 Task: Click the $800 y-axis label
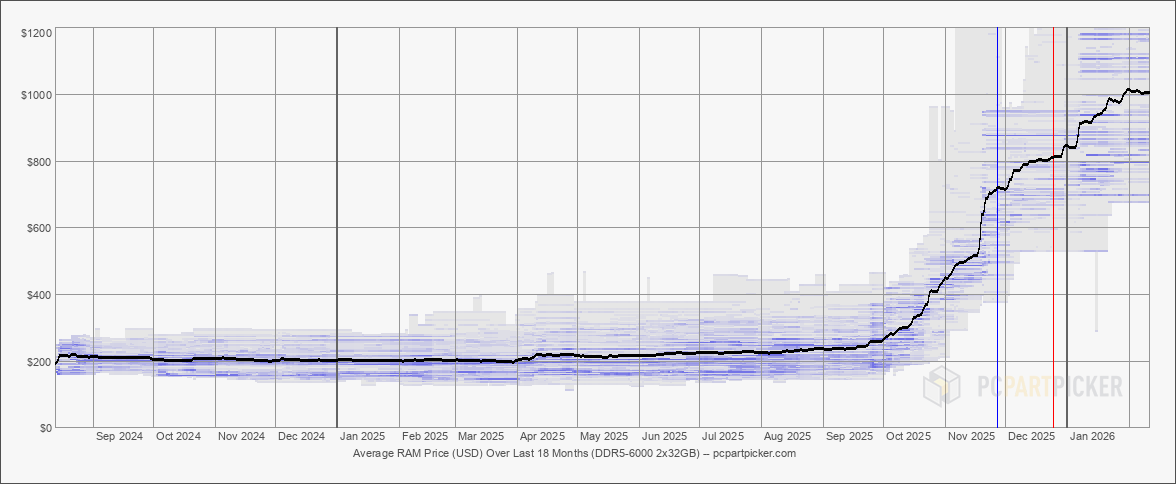point(38,162)
